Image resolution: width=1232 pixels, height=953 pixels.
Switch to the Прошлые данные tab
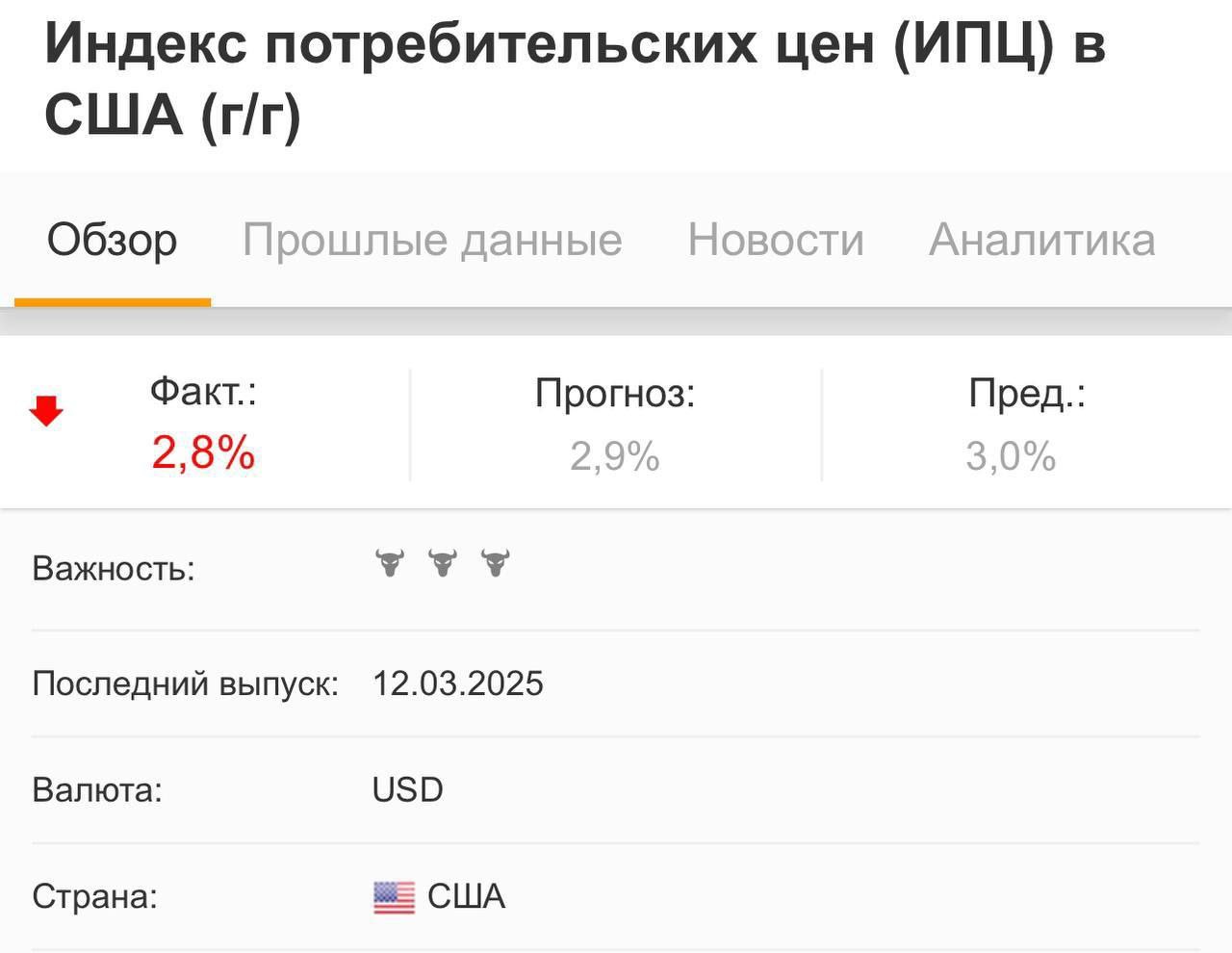[x=432, y=240]
